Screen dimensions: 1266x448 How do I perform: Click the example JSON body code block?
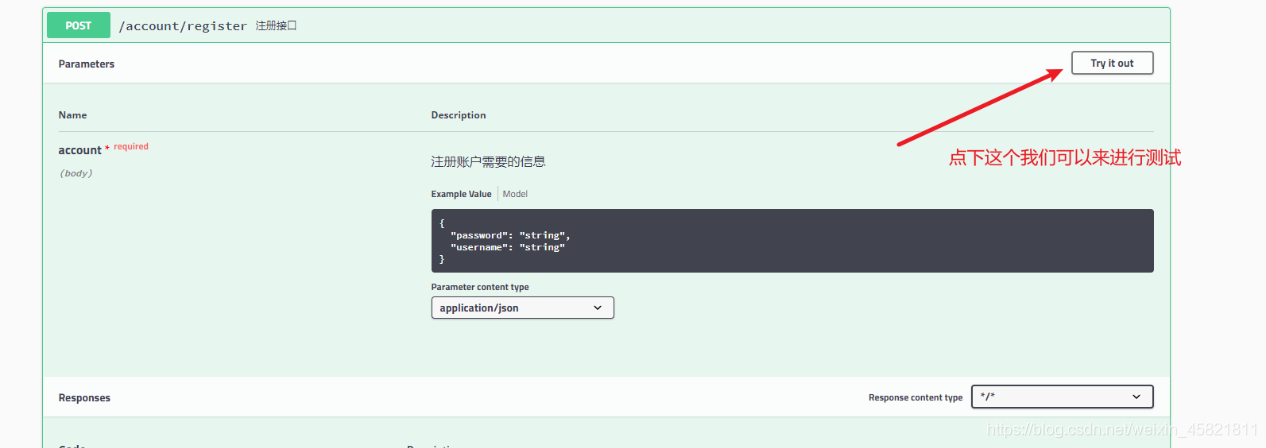792,241
